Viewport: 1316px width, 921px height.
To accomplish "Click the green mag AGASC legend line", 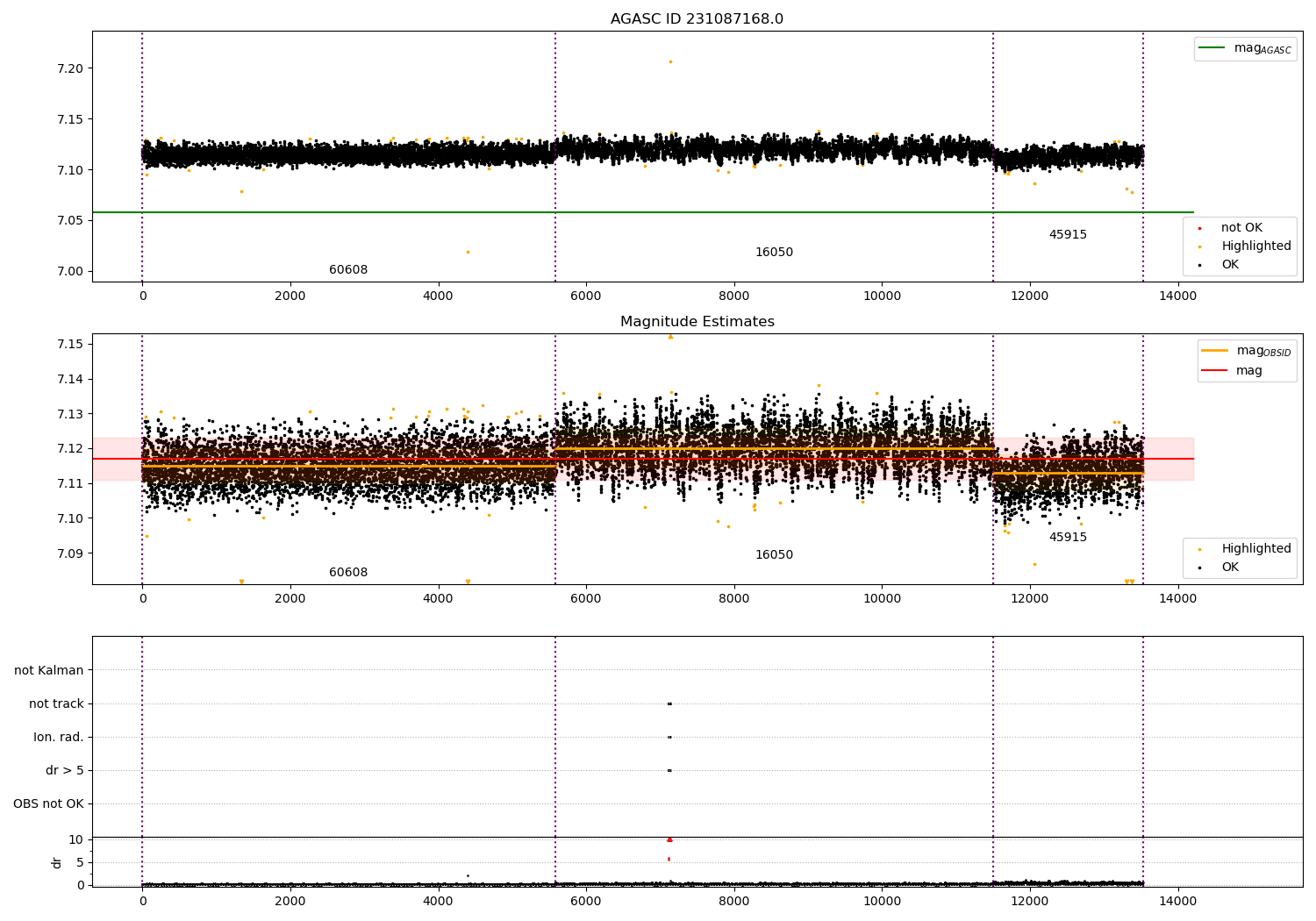I will (x=1212, y=48).
